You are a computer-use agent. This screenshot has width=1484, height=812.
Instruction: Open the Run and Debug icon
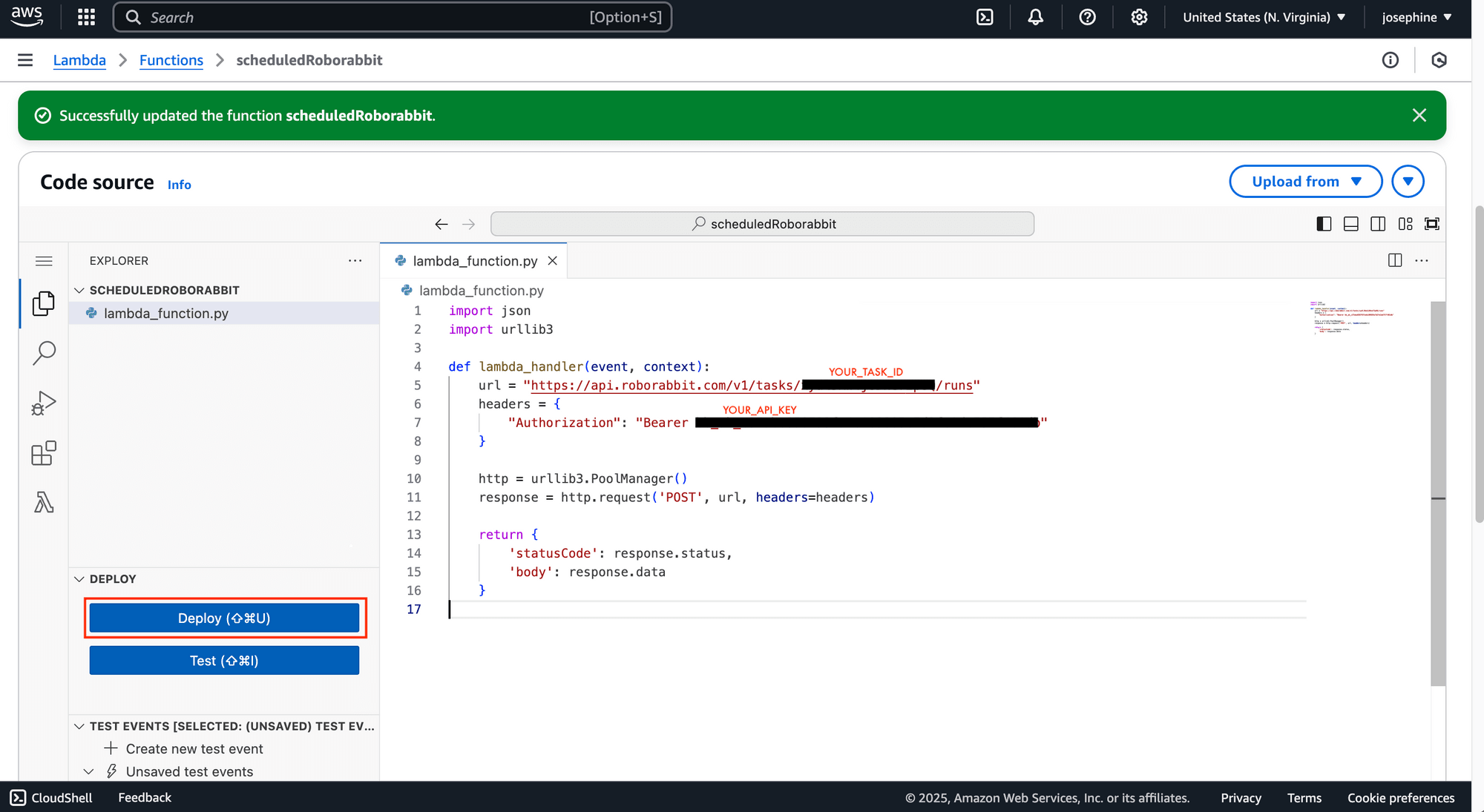pos(44,403)
